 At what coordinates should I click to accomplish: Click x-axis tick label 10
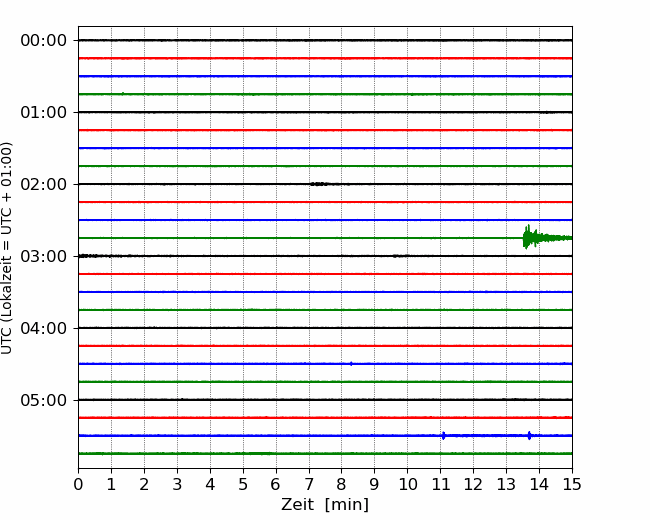407,484
